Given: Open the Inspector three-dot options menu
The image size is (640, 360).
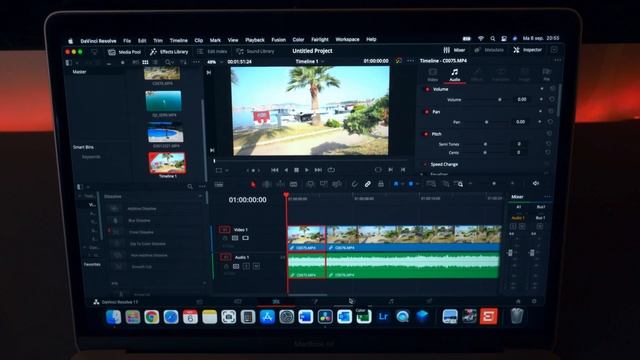Looking at the screenshot, I should pos(558,60).
